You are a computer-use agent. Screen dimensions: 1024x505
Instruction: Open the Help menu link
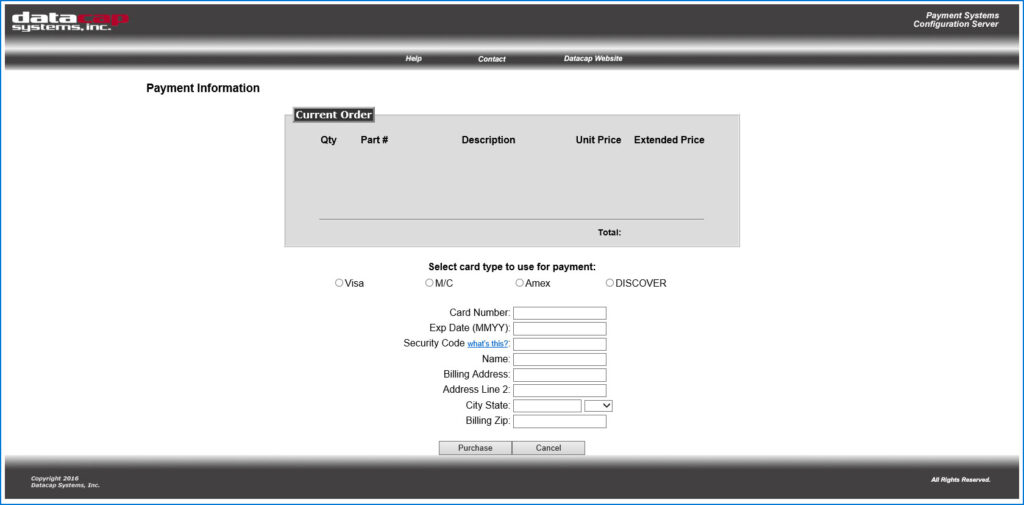point(413,59)
